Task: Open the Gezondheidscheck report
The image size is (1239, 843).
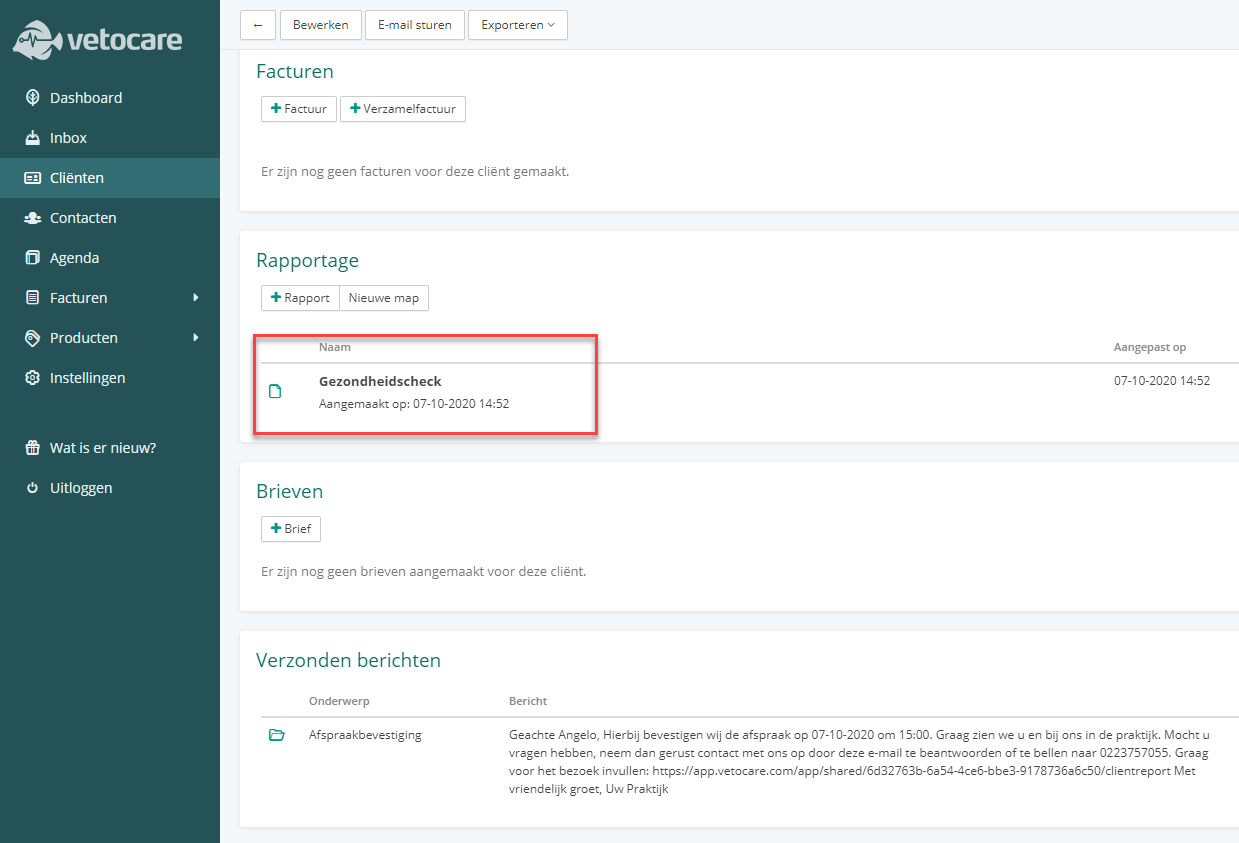Action: [380, 381]
